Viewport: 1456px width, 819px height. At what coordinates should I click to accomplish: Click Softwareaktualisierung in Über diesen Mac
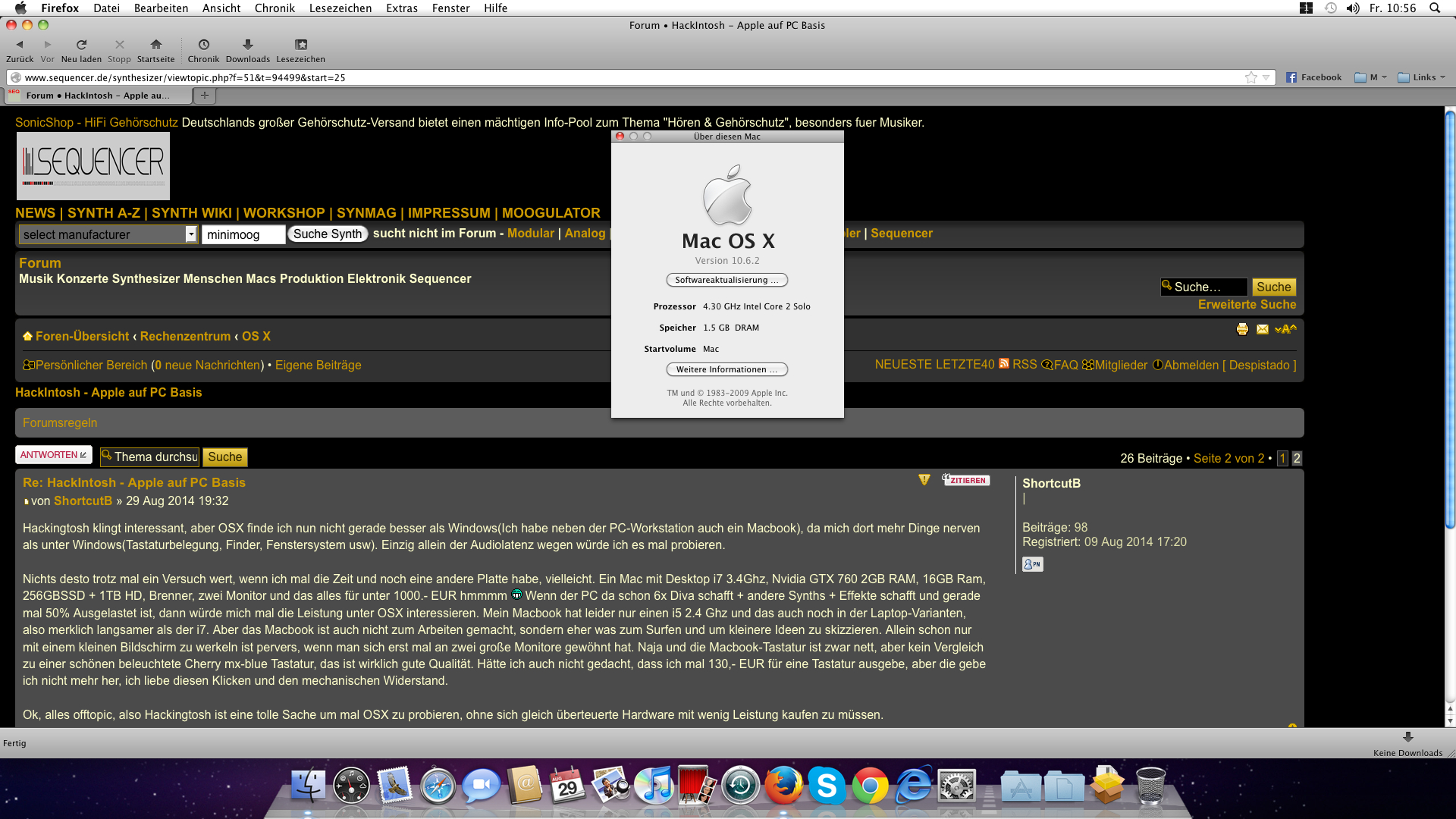pyautogui.click(x=726, y=280)
